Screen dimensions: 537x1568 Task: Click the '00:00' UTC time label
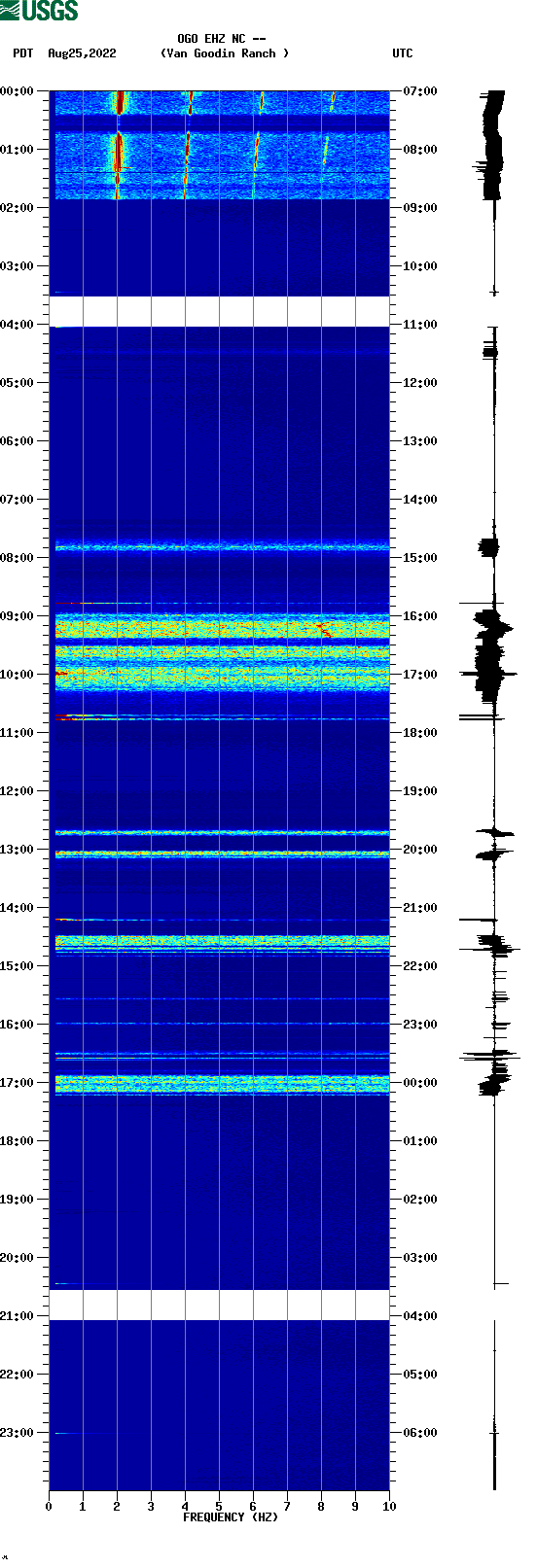pos(420,1083)
